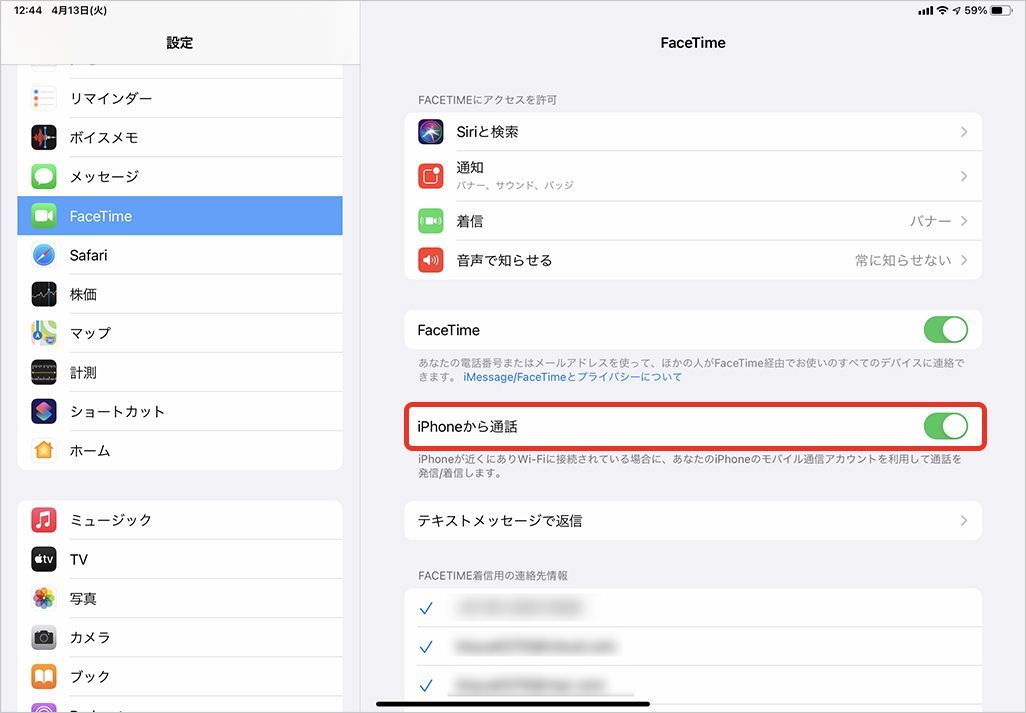Select メッセージ in settings list

coord(180,177)
